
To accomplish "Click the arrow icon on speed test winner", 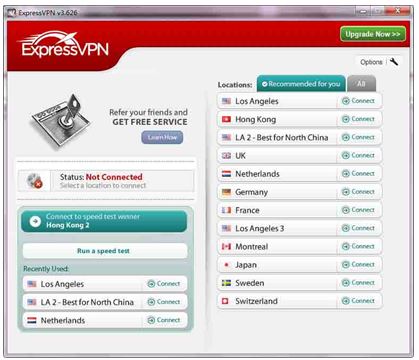I will click(x=35, y=221).
